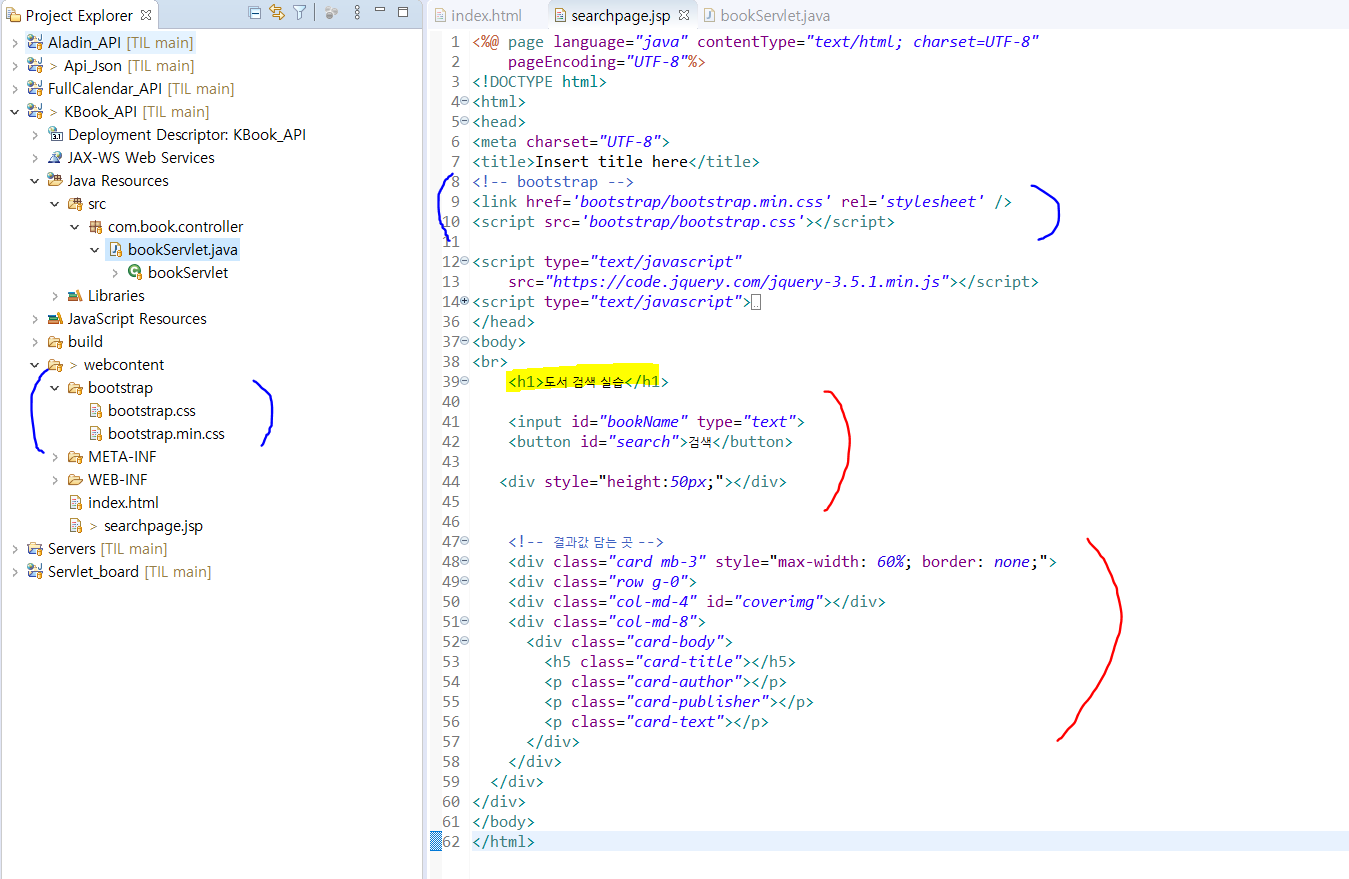
Task: Click the JAX-WS Web Services icon
Action: [55, 158]
